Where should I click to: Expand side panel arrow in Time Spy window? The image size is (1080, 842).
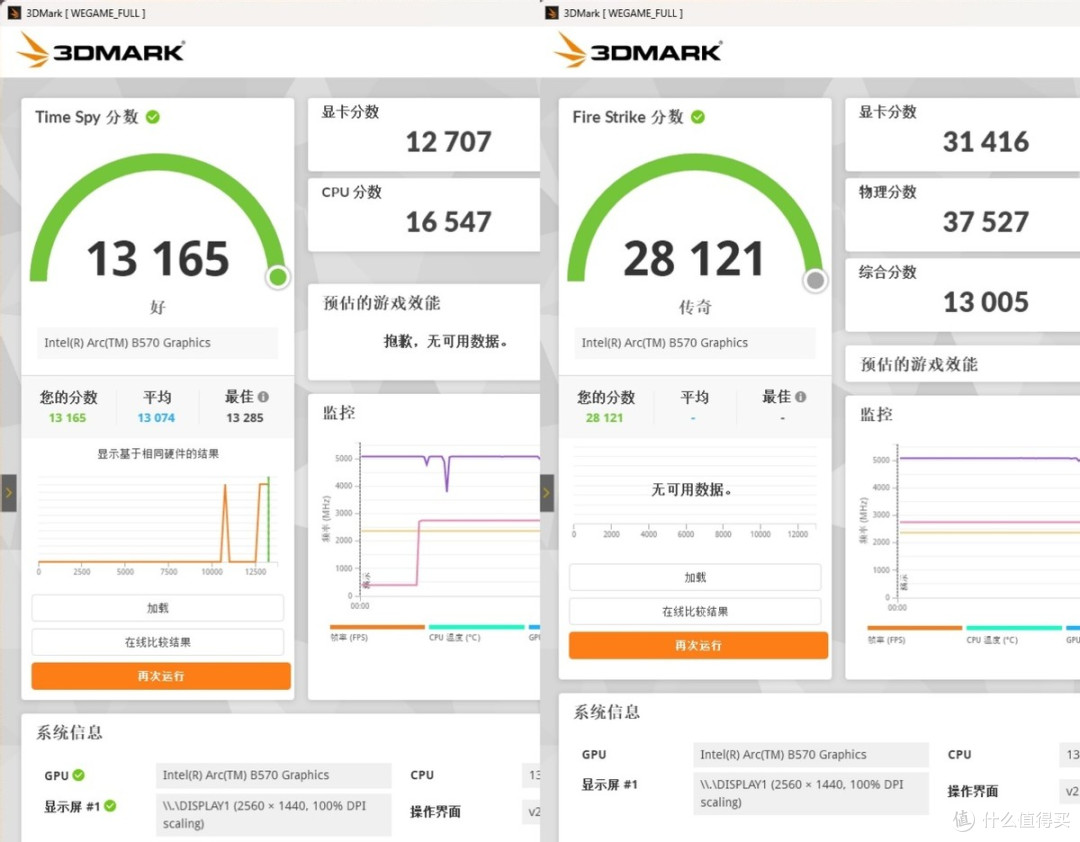point(8,493)
